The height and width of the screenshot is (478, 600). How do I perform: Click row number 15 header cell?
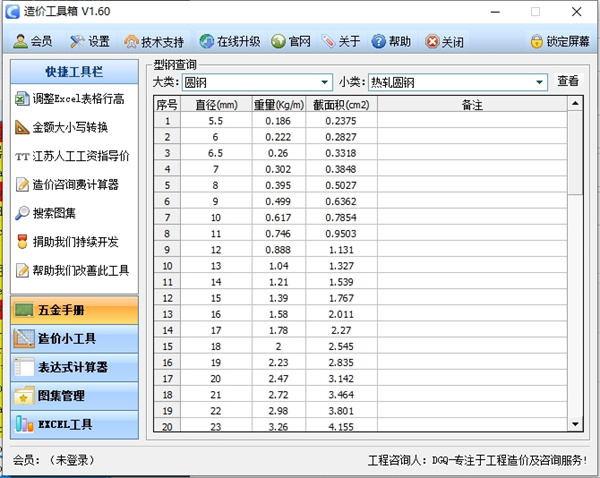(x=167, y=346)
